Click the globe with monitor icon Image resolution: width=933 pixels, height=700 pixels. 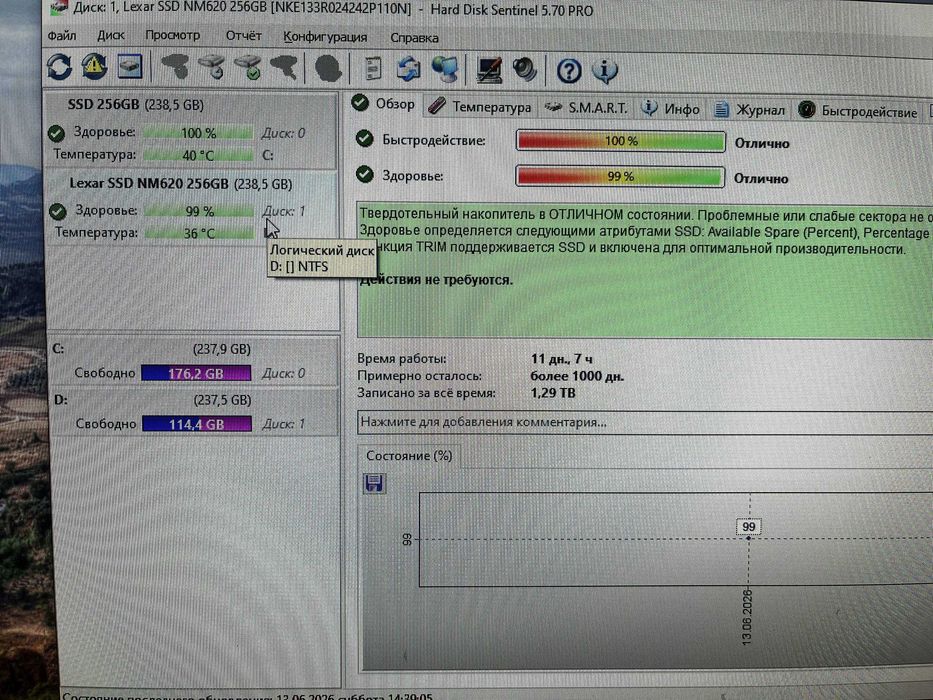[445, 70]
